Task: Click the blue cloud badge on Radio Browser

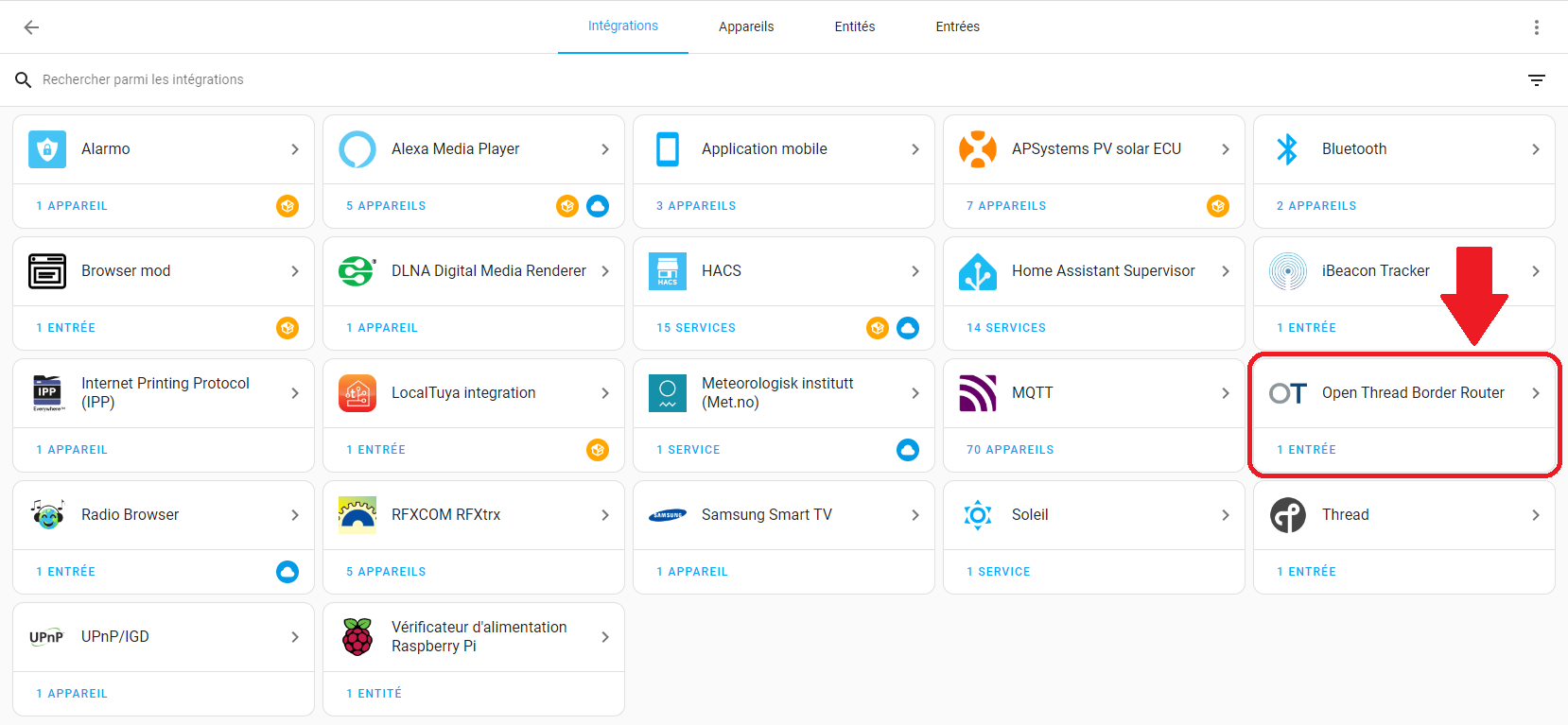Action: tap(287, 572)
